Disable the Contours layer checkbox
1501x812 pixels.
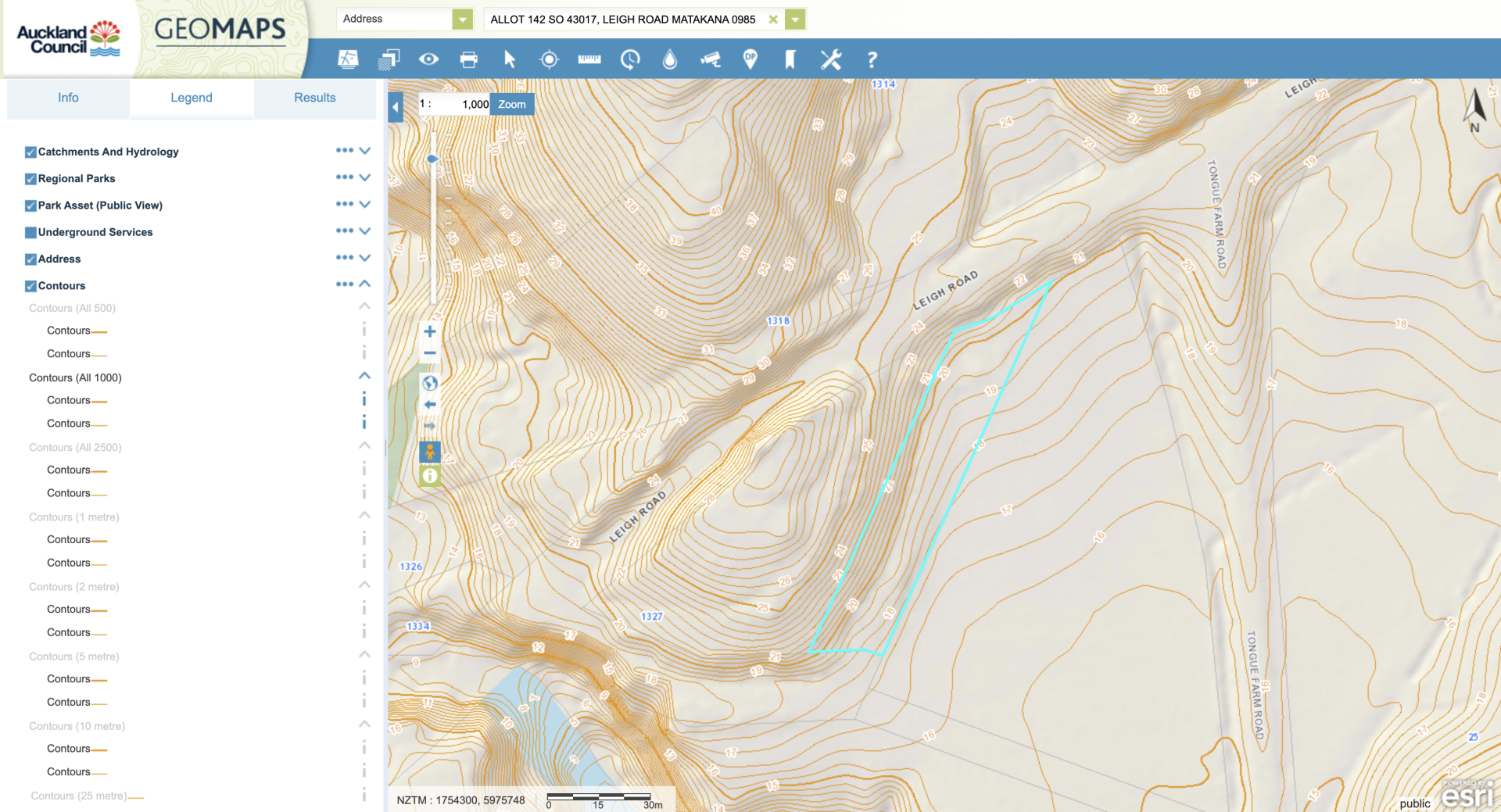click(30, 286)
